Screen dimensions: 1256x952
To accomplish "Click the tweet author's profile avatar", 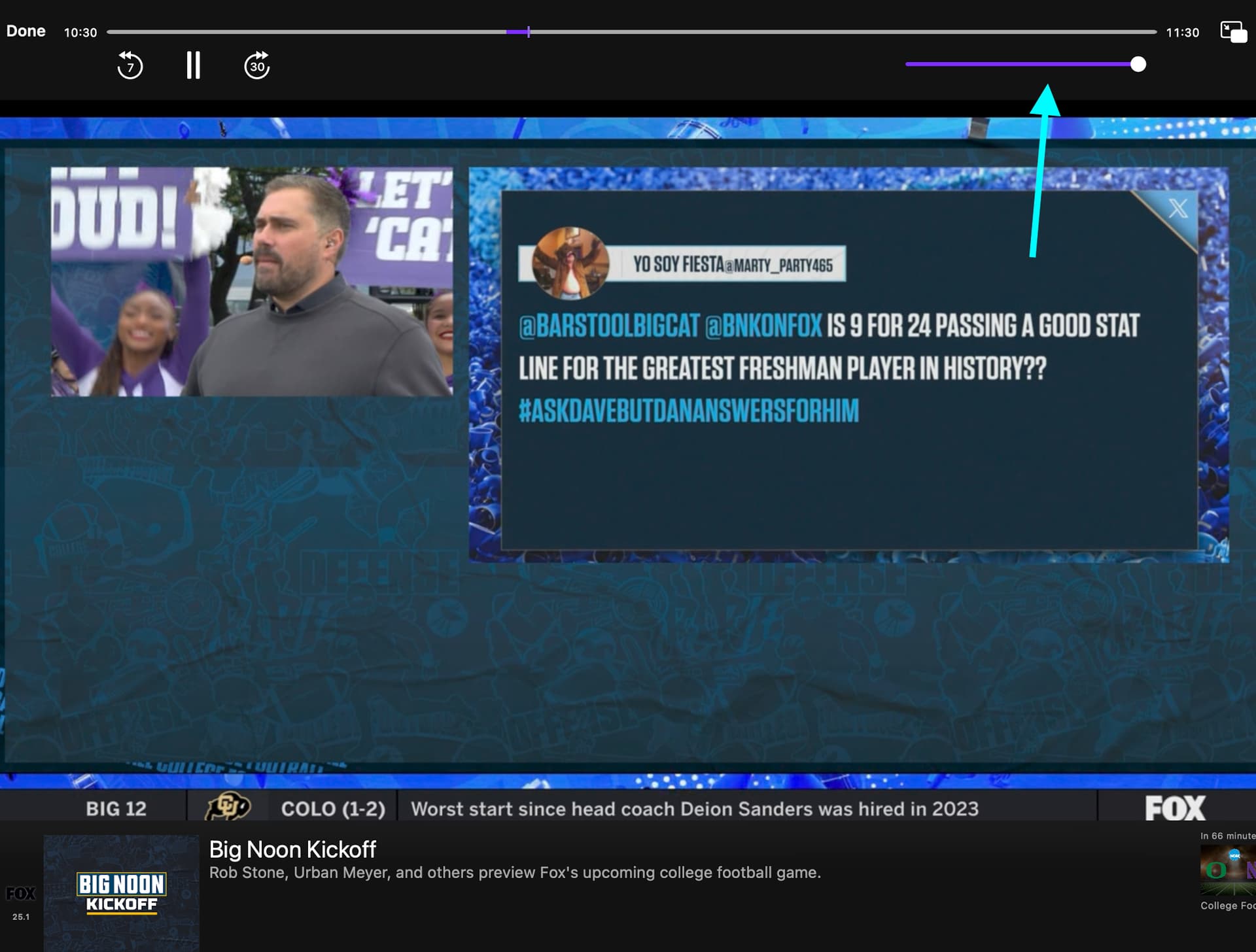I will [570, 263].
